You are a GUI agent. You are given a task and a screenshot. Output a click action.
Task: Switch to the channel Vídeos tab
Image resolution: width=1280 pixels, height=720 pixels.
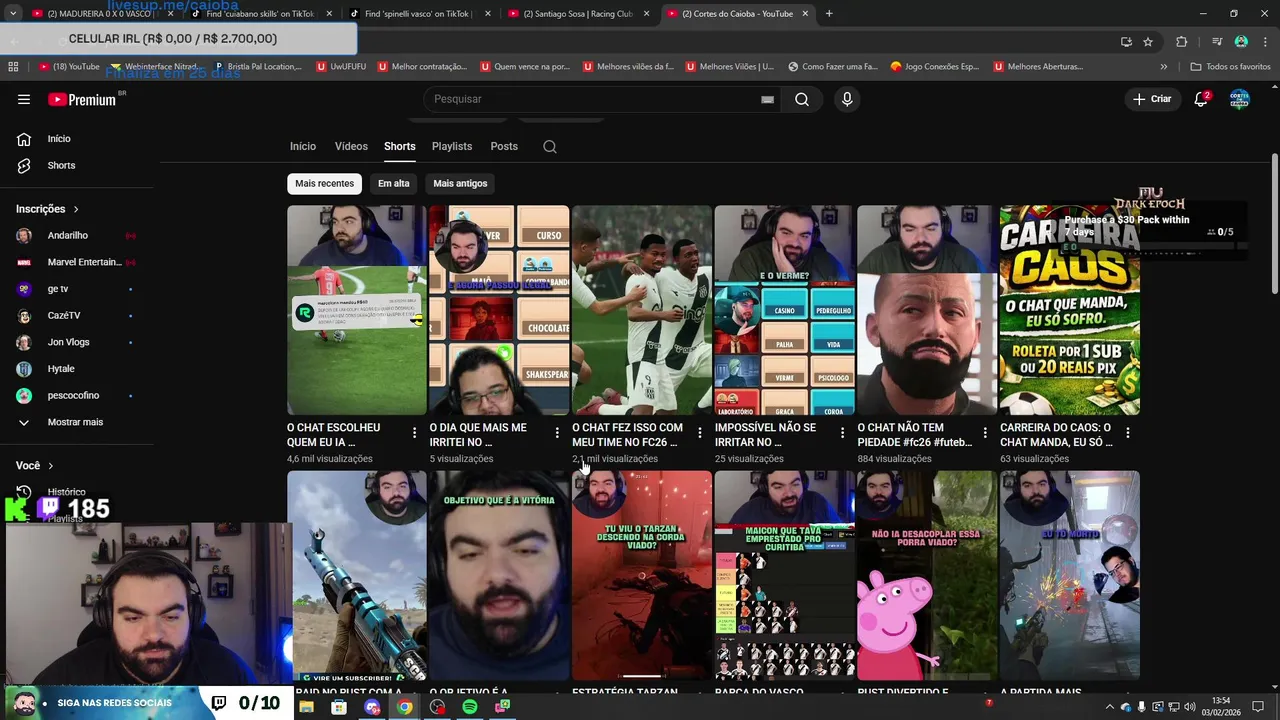351,146
